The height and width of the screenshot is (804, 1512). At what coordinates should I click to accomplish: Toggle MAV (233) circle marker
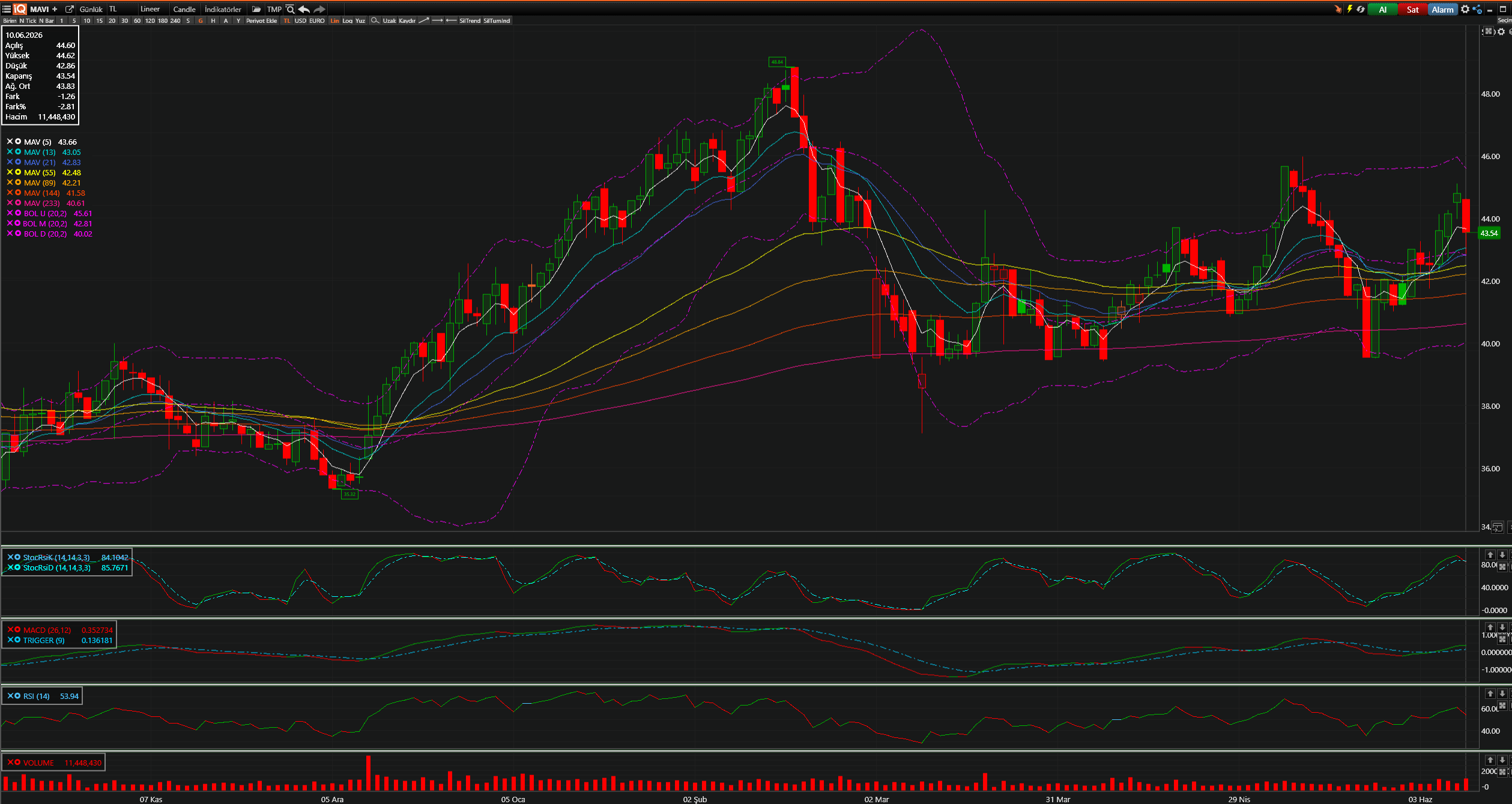click(18, 203)
